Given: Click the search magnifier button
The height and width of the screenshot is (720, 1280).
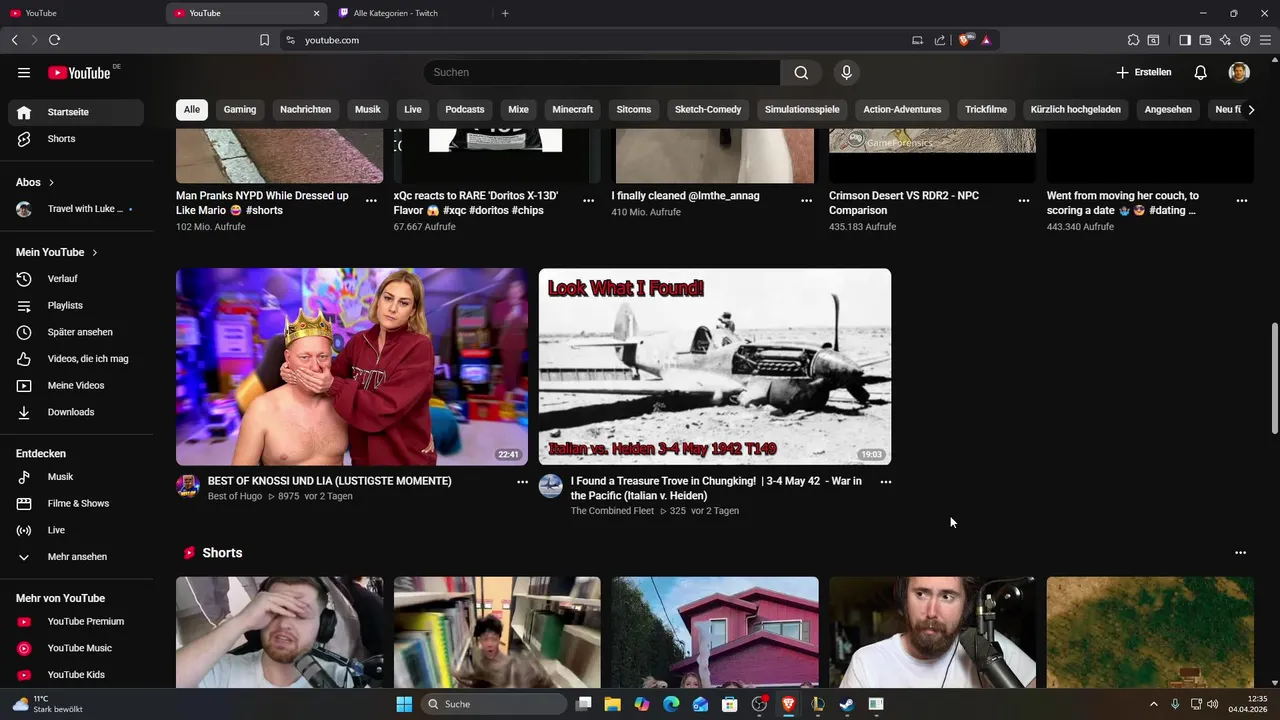Looking at the screenshot, I should click(801, 72).
